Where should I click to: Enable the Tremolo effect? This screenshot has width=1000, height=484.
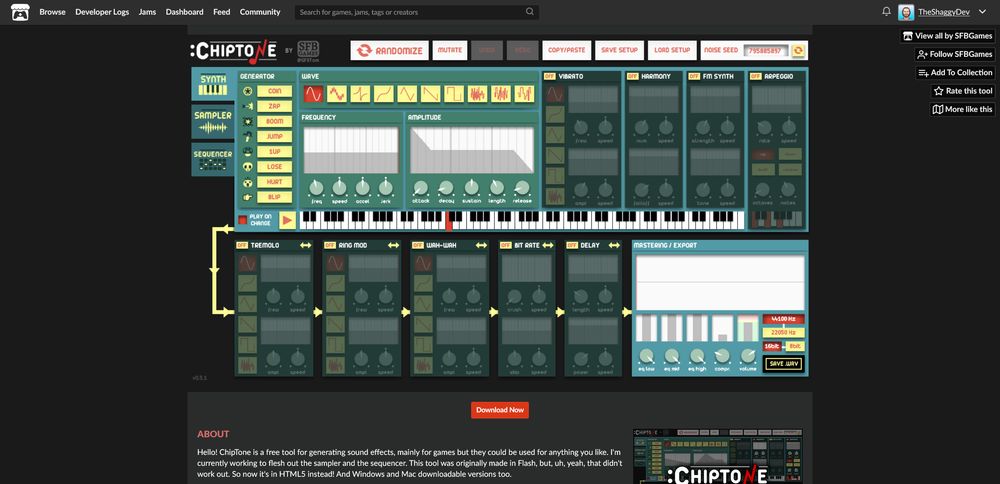click(242, 245)
